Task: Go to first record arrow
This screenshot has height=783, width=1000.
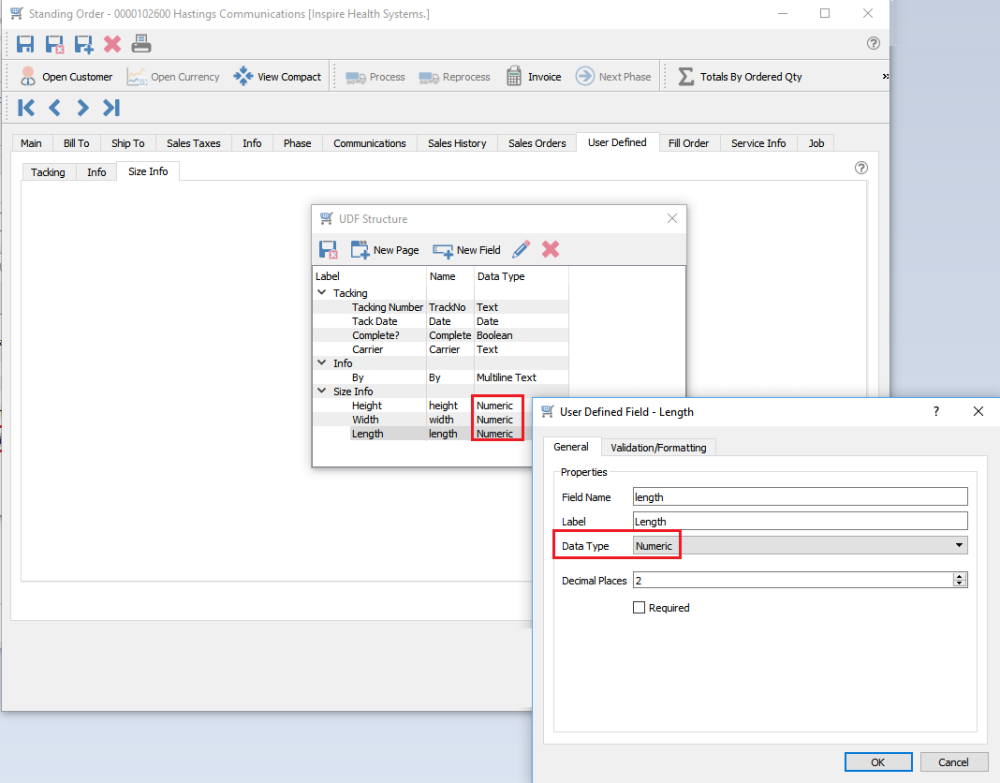Action: coord(26,108)
